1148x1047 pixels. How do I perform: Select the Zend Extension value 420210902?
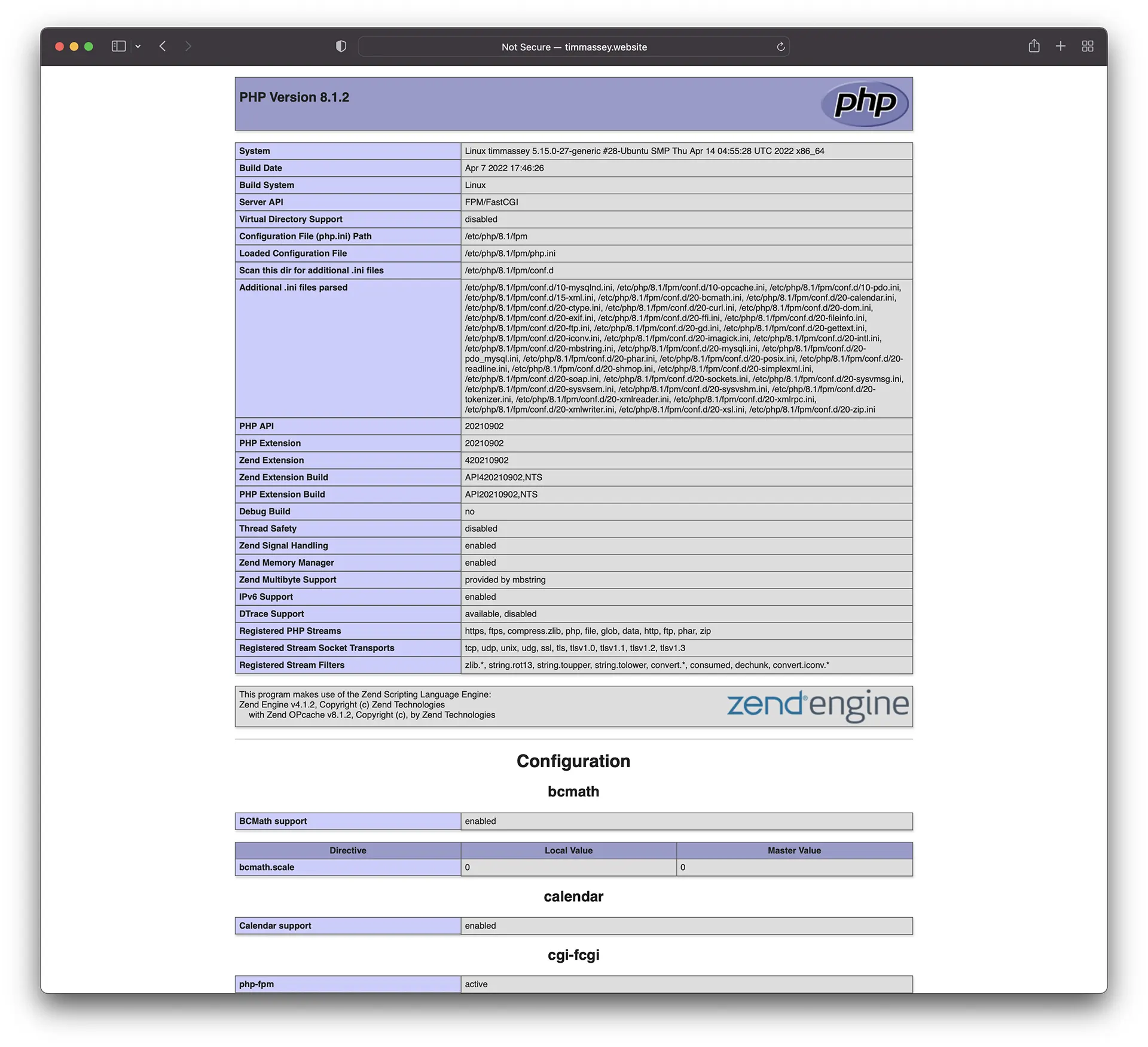pos(487,460)
